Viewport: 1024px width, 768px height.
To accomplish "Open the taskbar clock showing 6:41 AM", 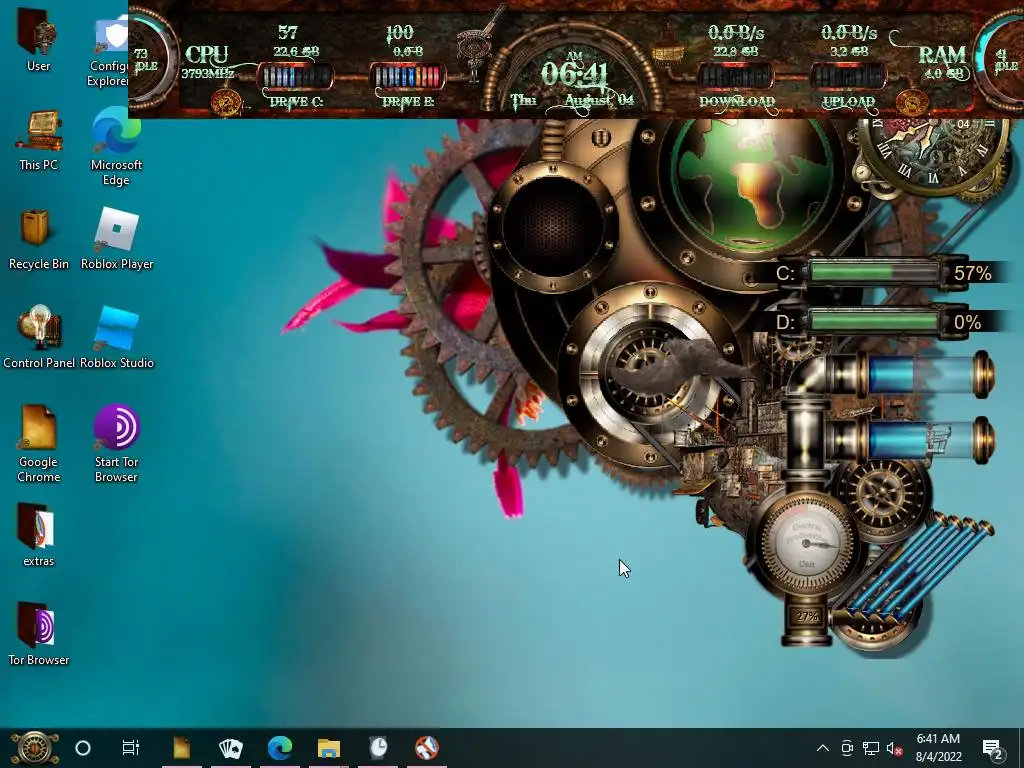I will (938, 748).
